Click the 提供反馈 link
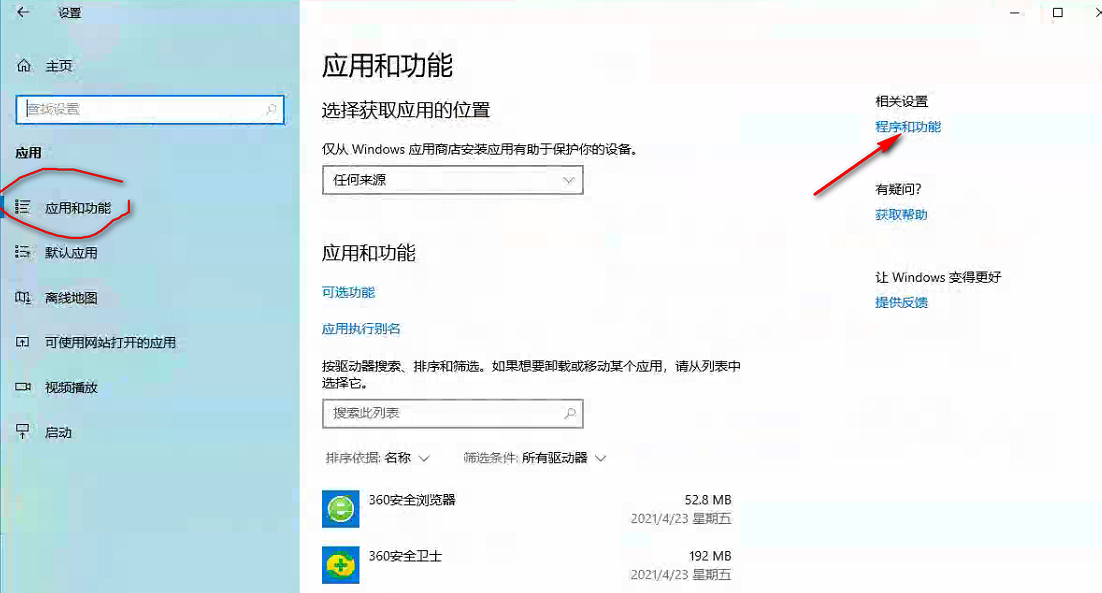1102x593 pixels. [901, 302]
